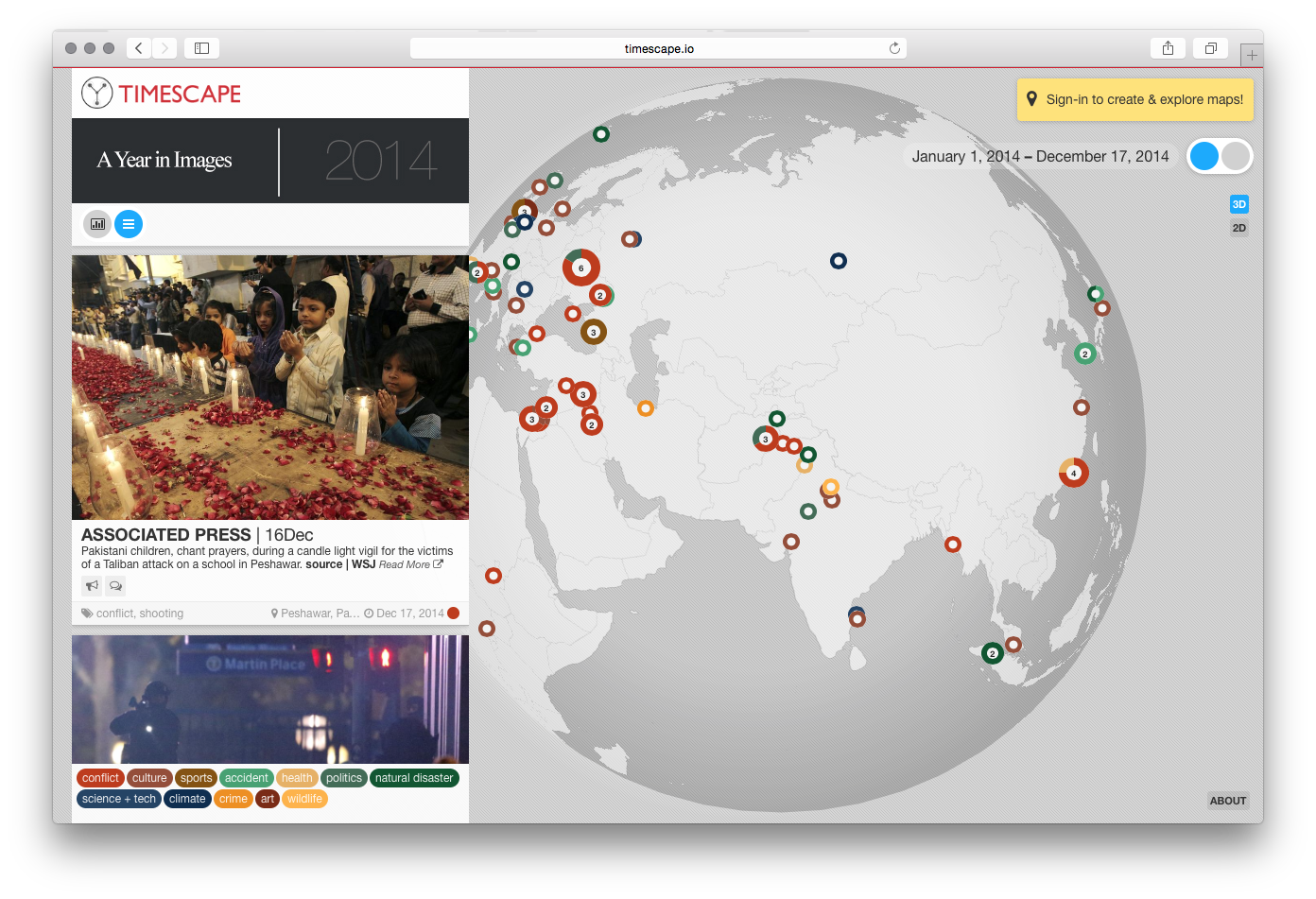The image size is (1316, 899).
Task: Switch the map to 2D view
Action: 1238,228
